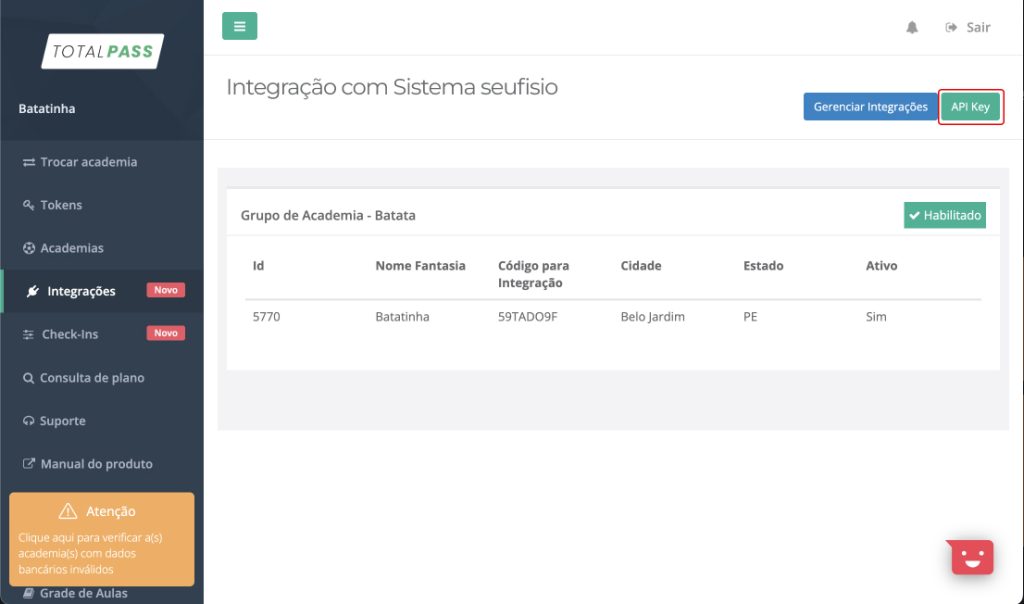Select integration code 59TADO9F
This screenshot has height=604, width=1024.
tap(528, 317)
